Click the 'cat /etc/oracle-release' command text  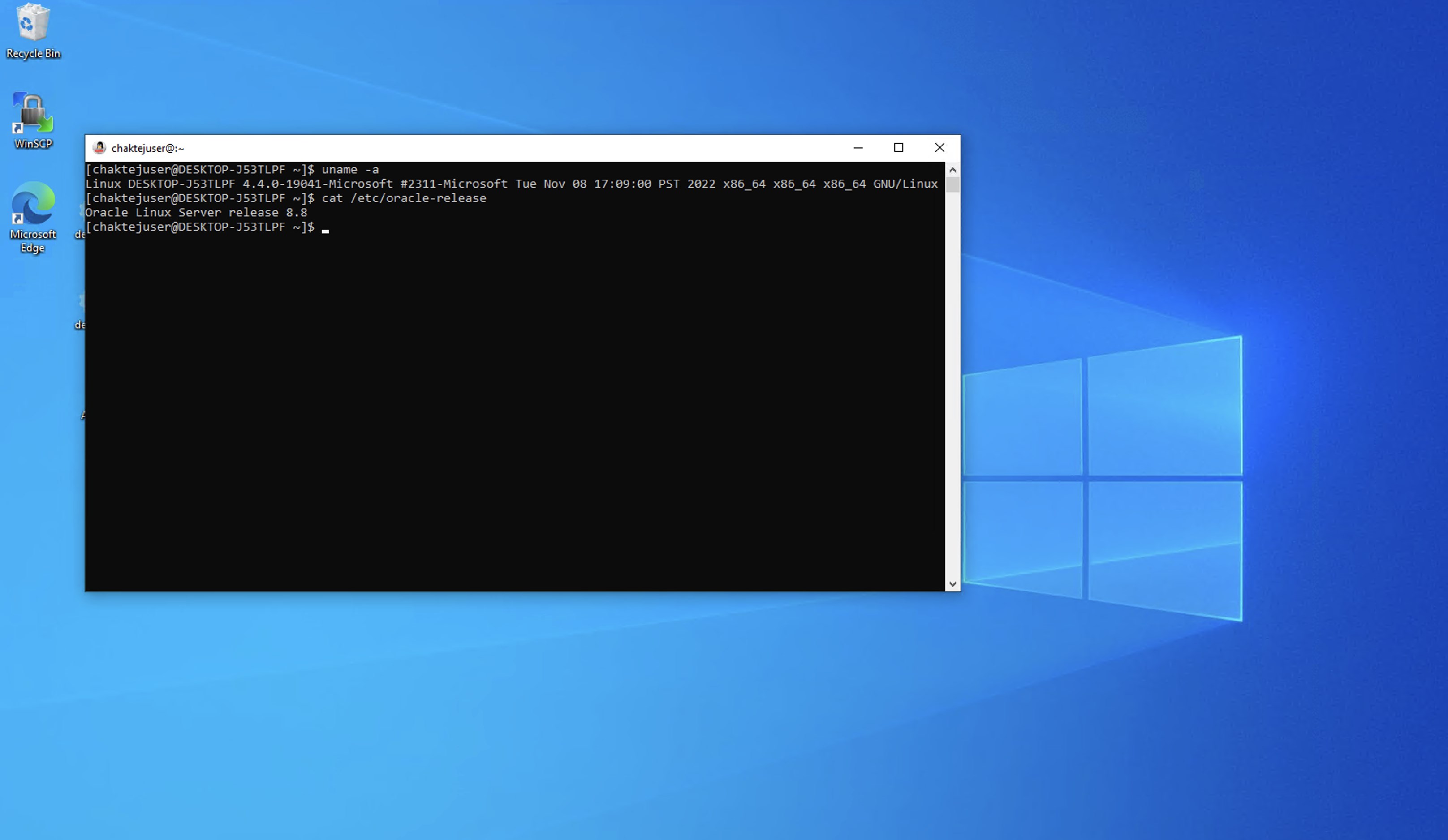[403, 198]
